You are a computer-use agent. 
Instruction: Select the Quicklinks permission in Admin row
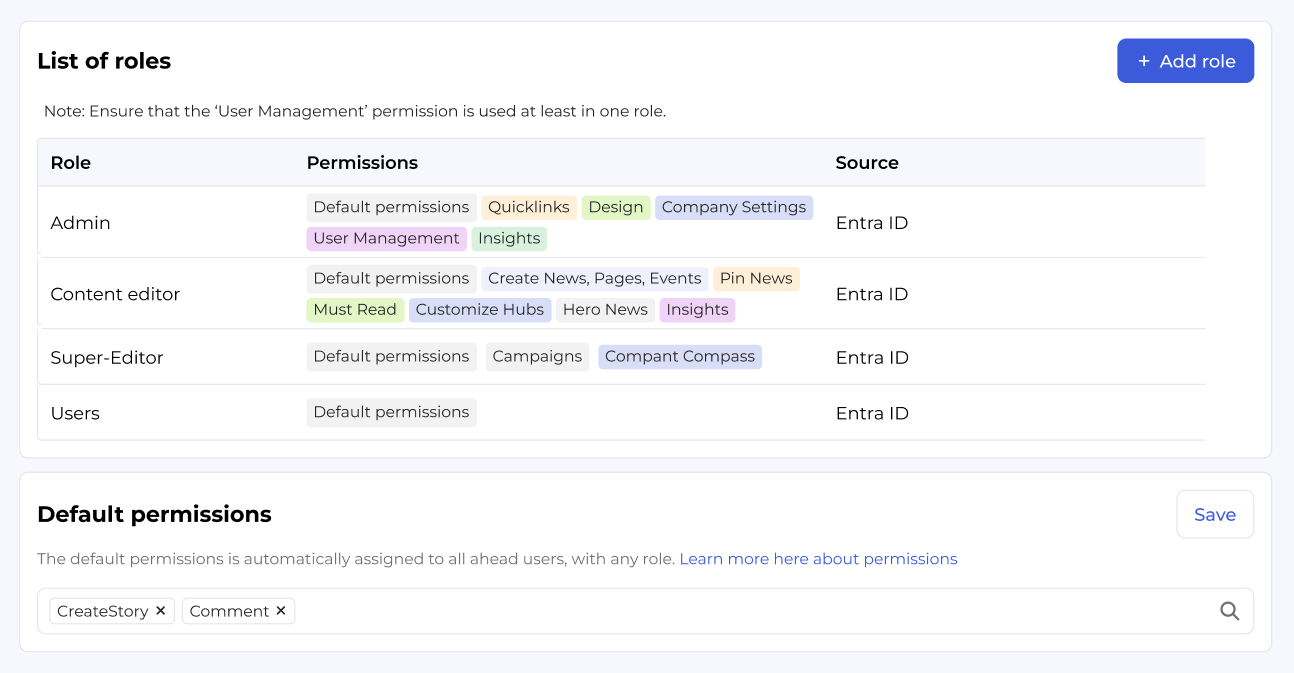click(528, 207)
